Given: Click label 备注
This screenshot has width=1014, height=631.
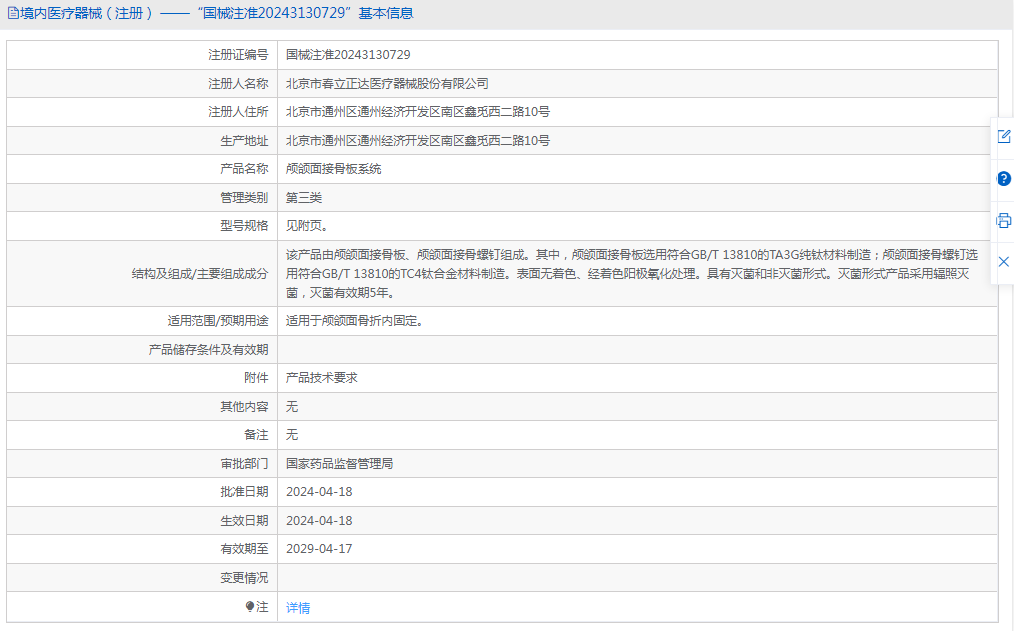Looking at the screenshot, I should pyautogui.click(x=256, y=434).
